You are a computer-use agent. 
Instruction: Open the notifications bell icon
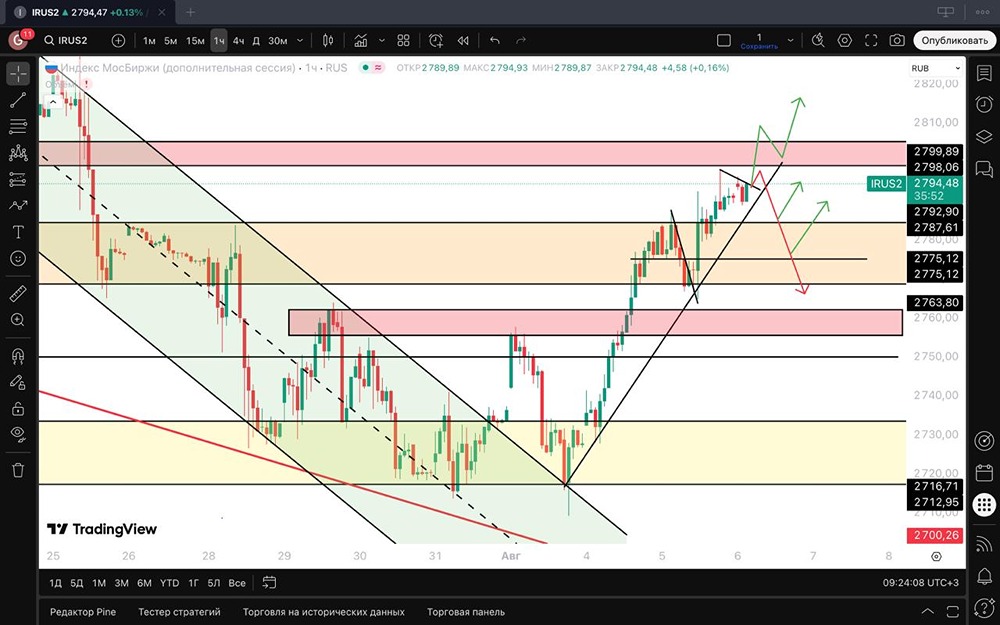click(984, 576)
